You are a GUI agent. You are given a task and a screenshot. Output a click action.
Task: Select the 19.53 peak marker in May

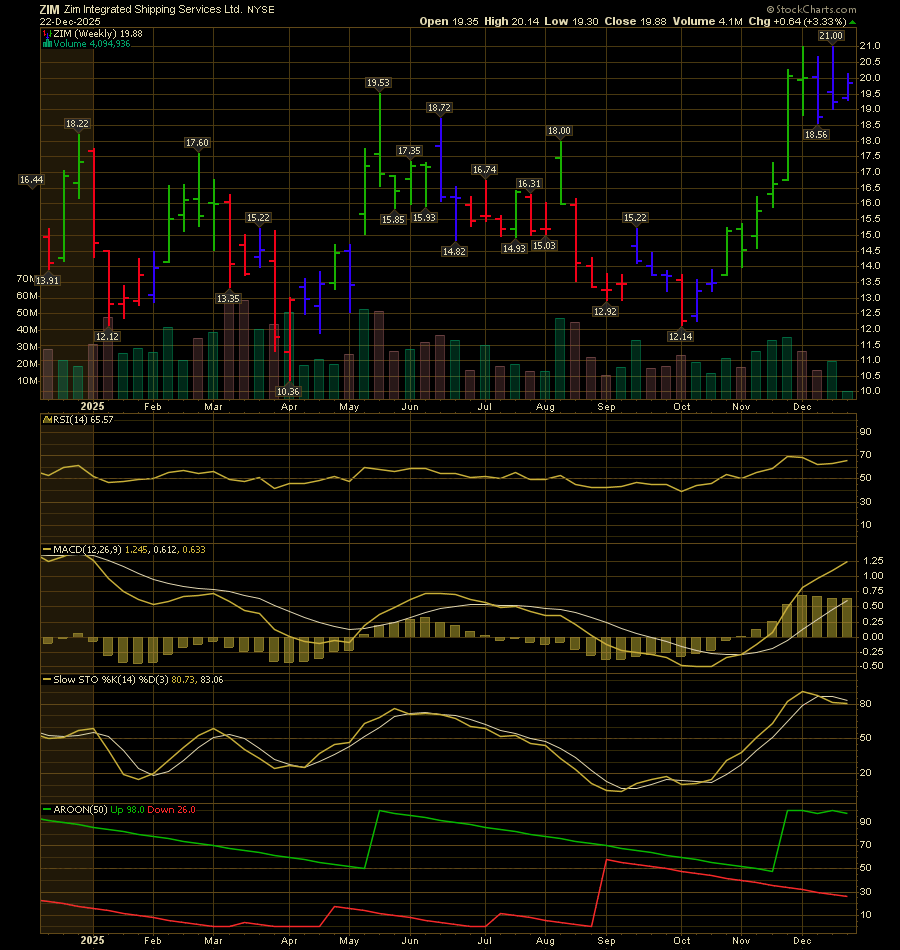coord(378,83)
